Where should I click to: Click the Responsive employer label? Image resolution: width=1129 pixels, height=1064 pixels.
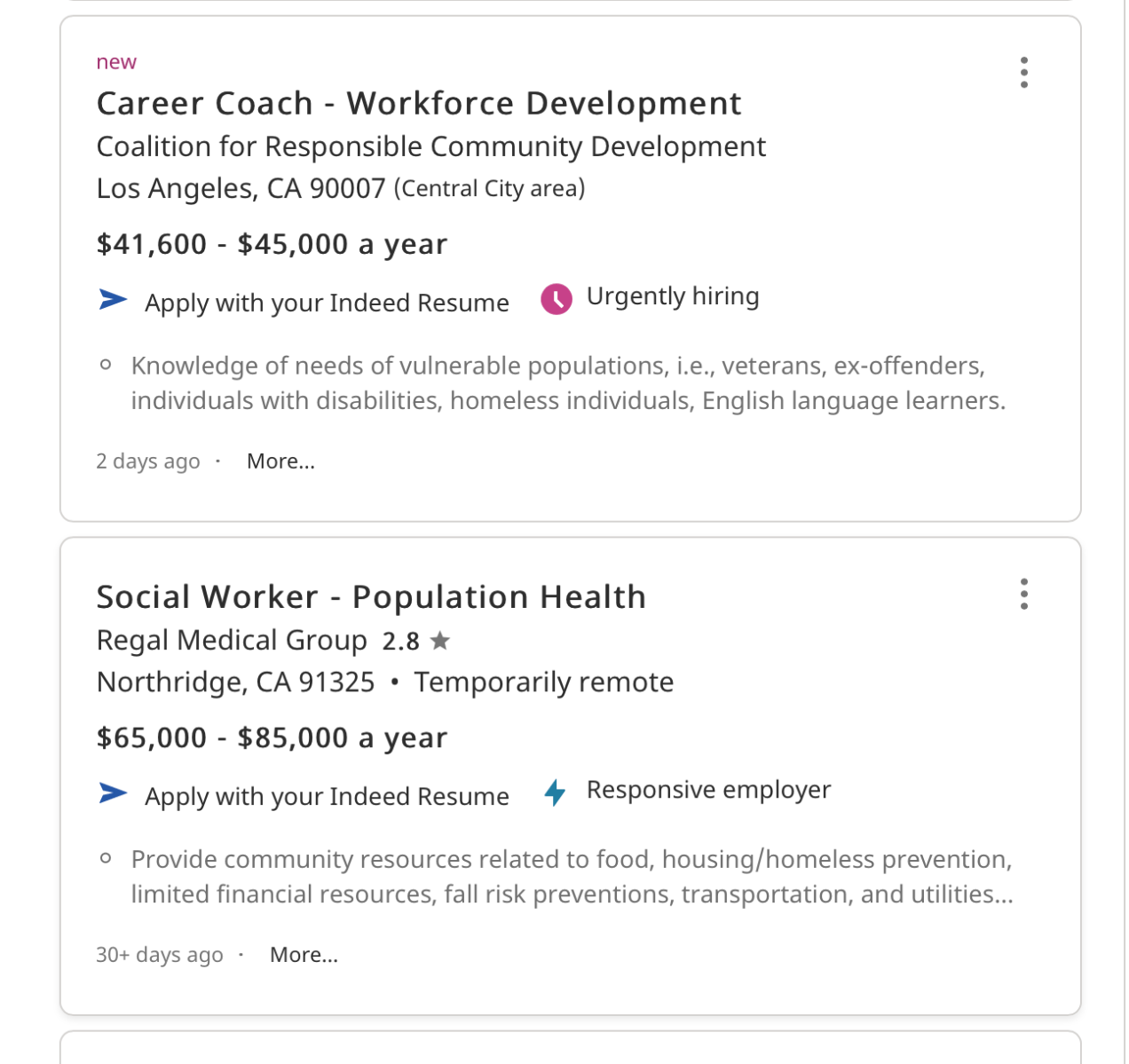coord(708,790)
